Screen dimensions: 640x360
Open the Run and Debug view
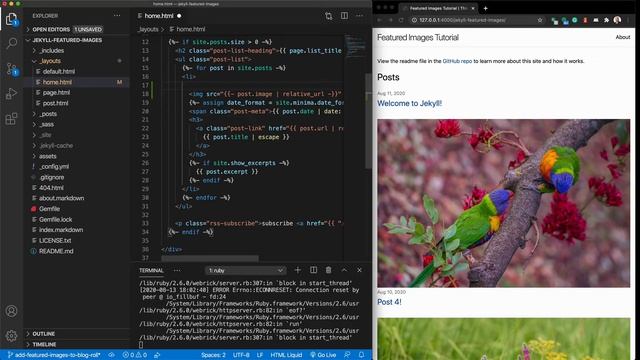click(x=11, y=93)
